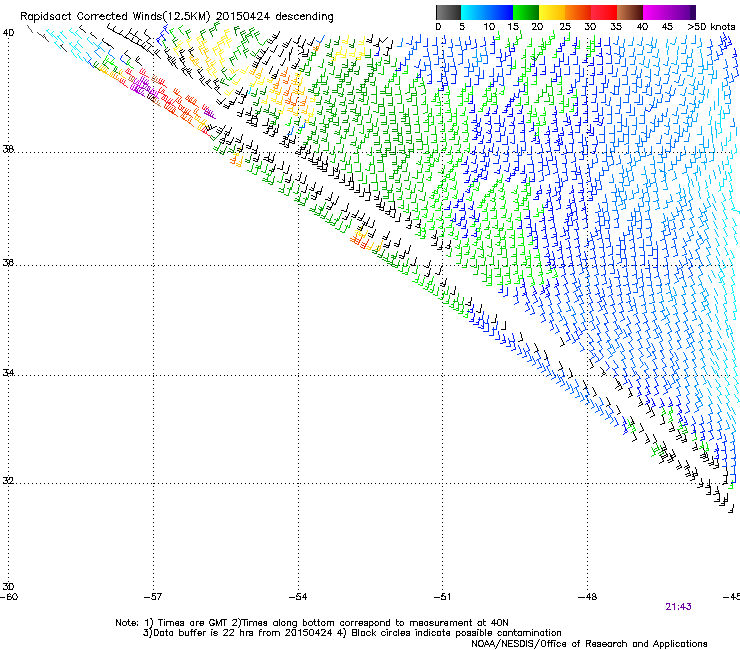Click the latitude label '30' on the left axis
740x650 pixels.
(8, 586)
